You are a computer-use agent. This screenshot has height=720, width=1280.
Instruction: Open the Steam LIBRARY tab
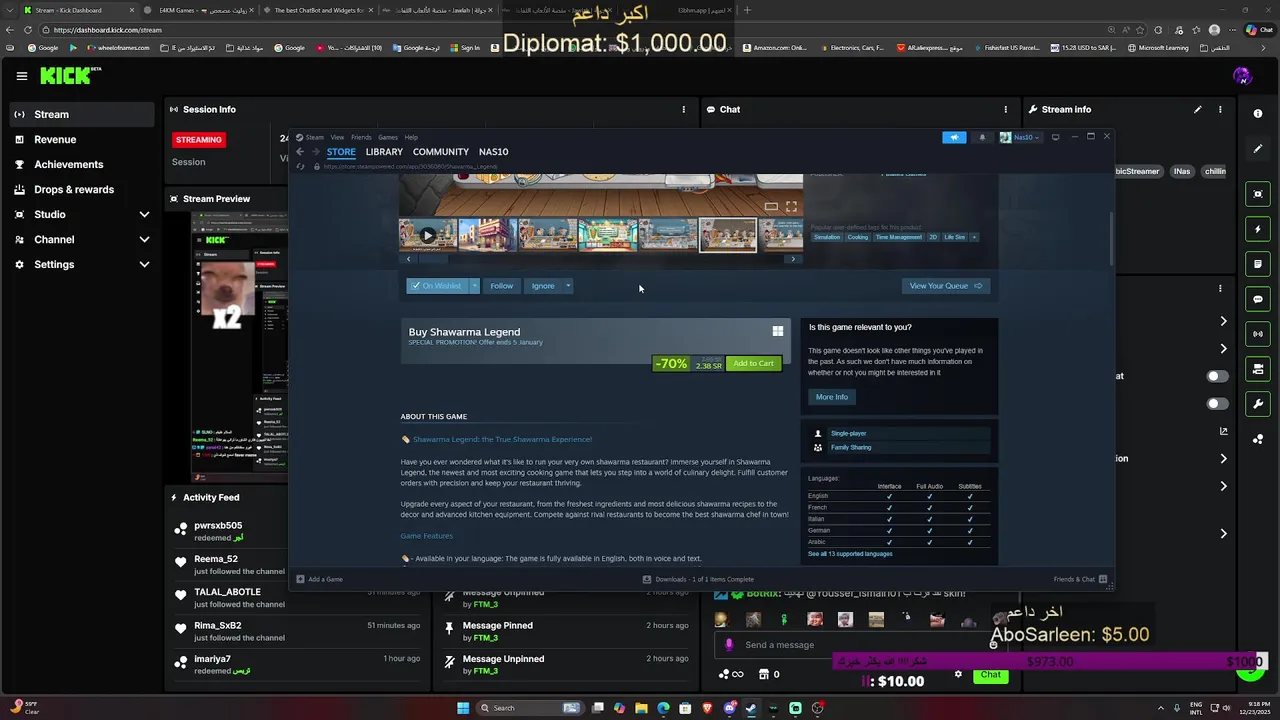tap(384, 152)
